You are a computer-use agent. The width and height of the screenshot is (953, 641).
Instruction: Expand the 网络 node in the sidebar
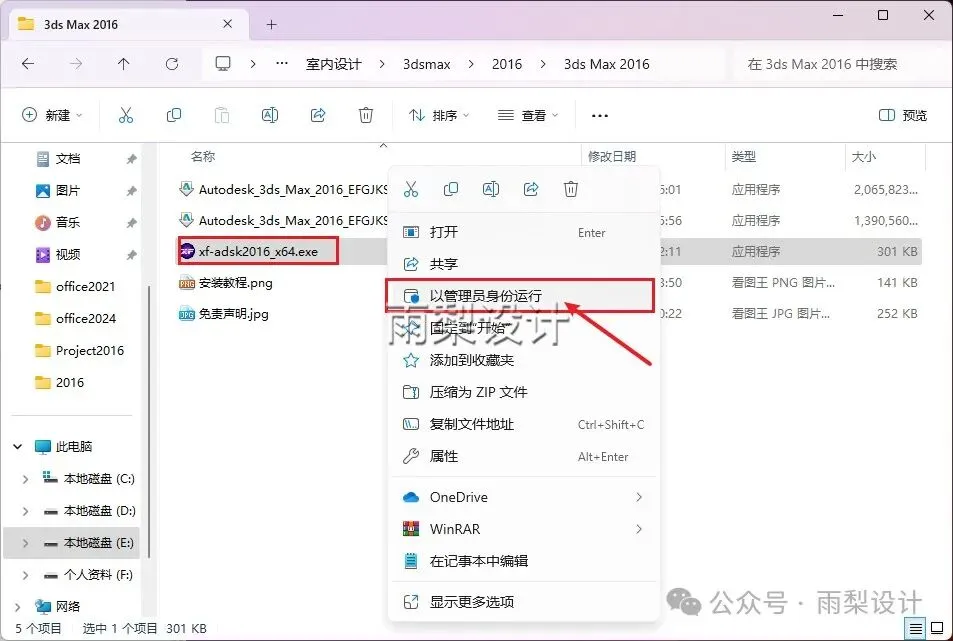coord(18,606)
